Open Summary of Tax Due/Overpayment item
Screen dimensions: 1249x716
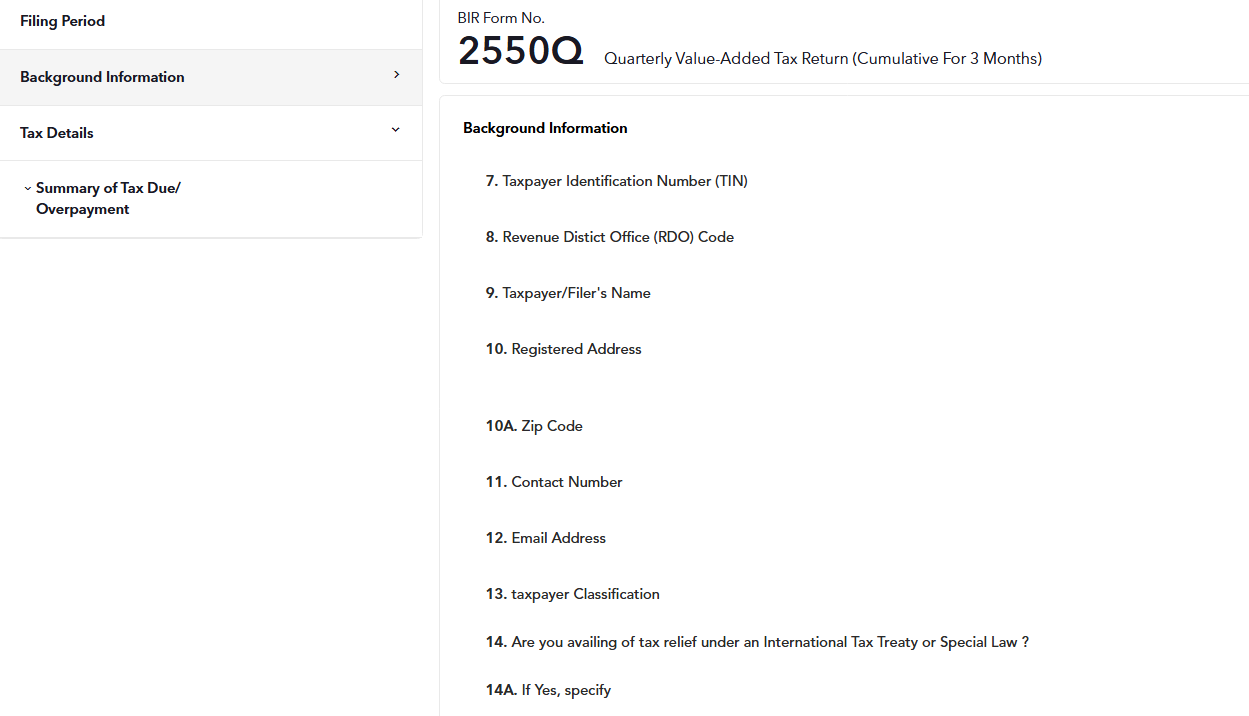tap(108, 198)
